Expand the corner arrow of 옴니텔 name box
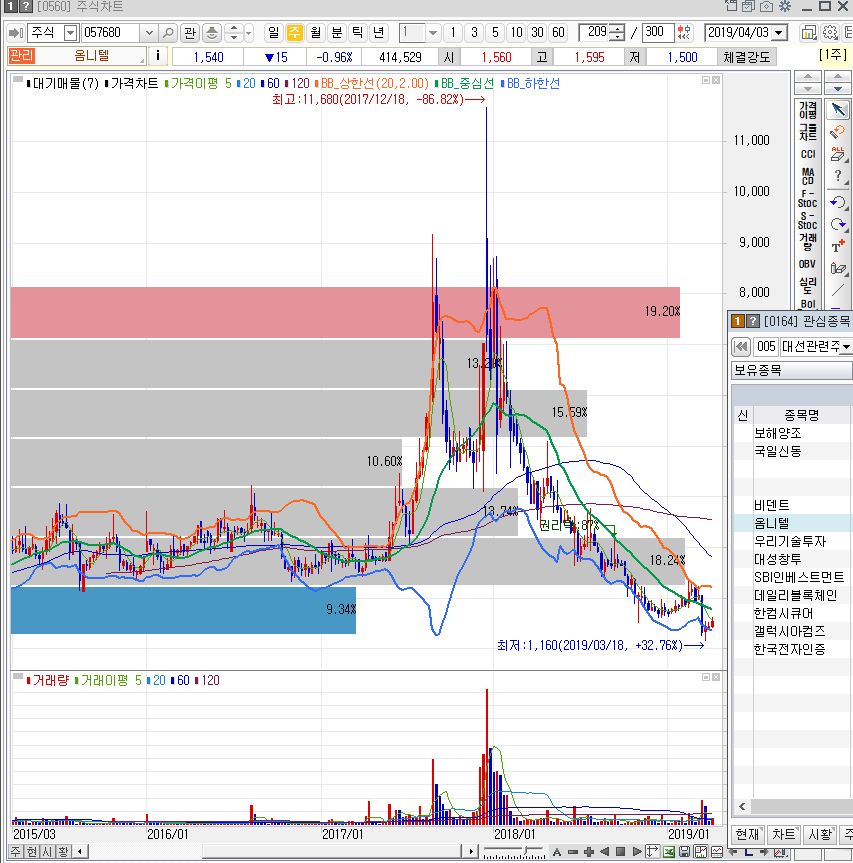Viewport: 853px width, 863px height. coord(142,60)
